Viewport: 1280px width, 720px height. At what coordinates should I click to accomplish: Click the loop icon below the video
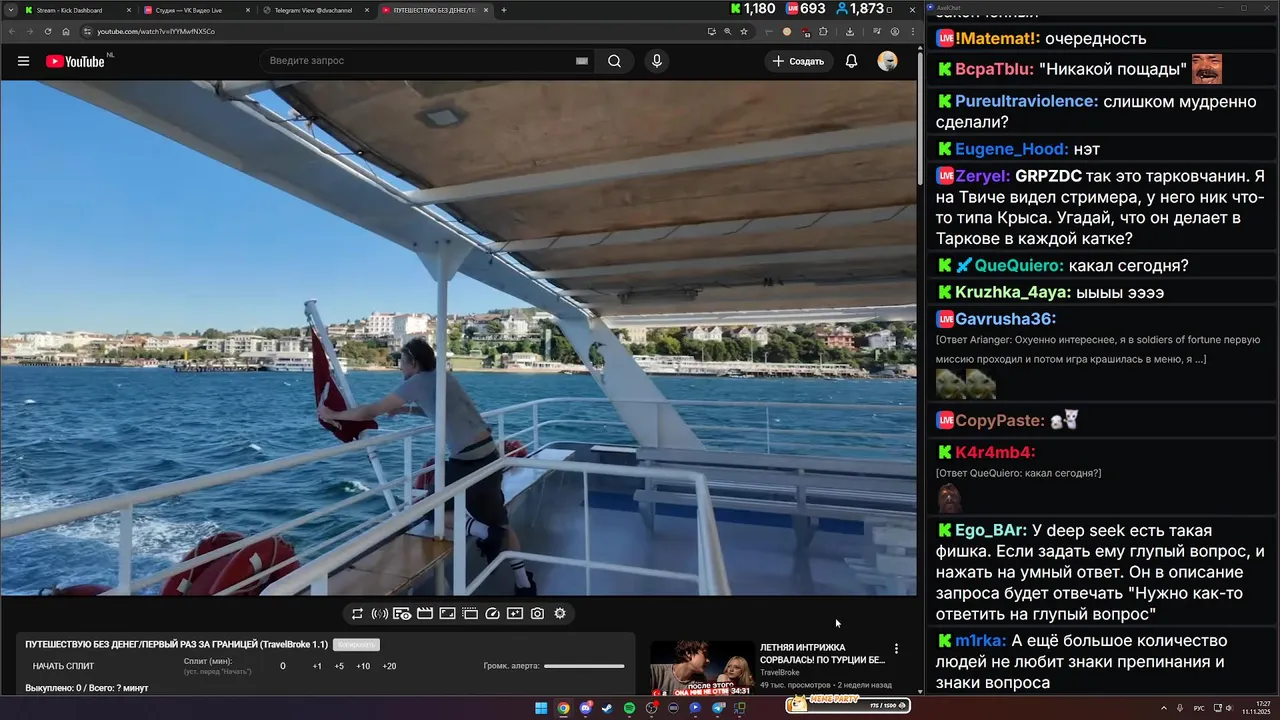[357, 613]
